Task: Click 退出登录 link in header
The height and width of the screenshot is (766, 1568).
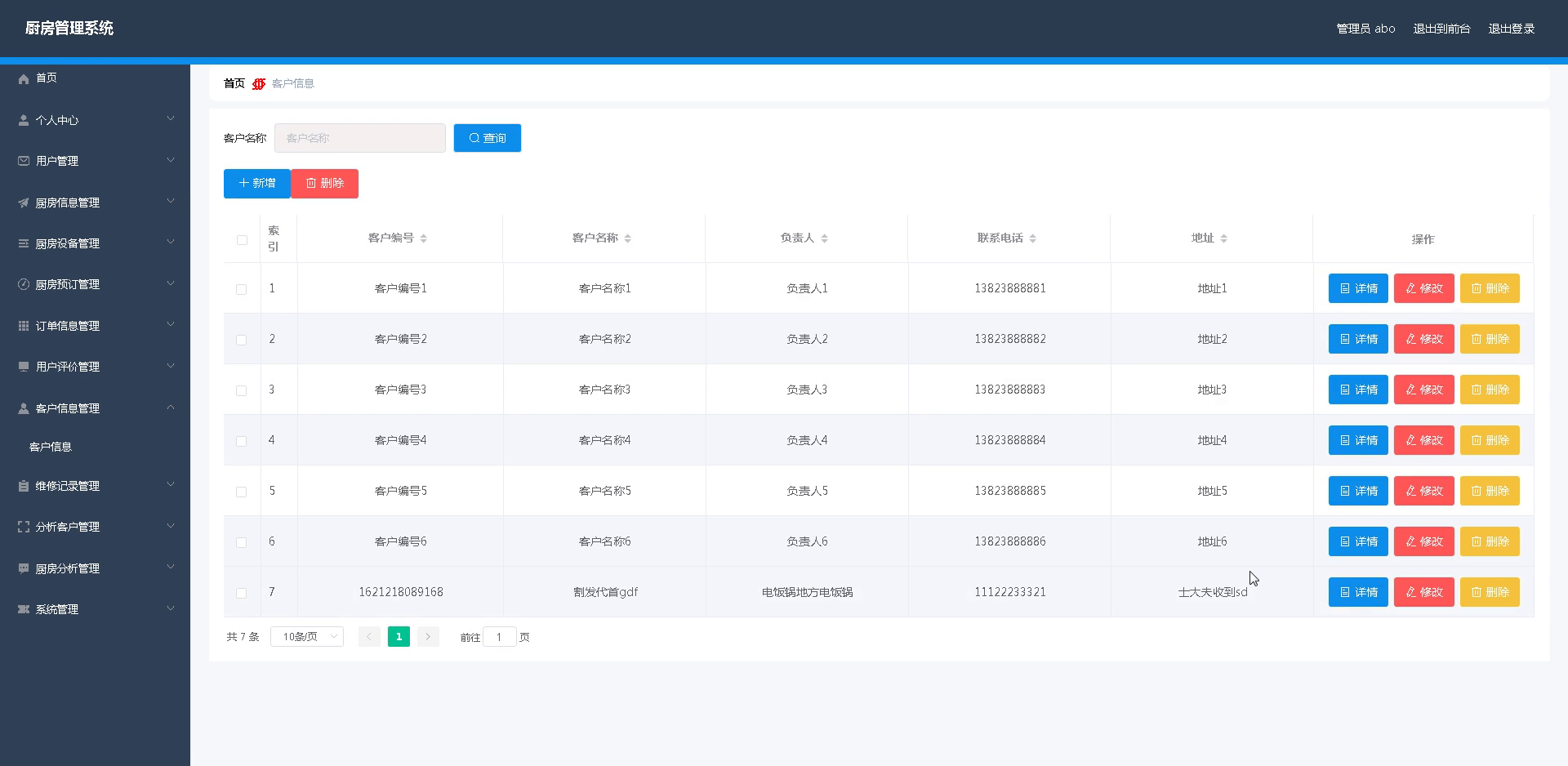Action: click(x=1512, y=29)
